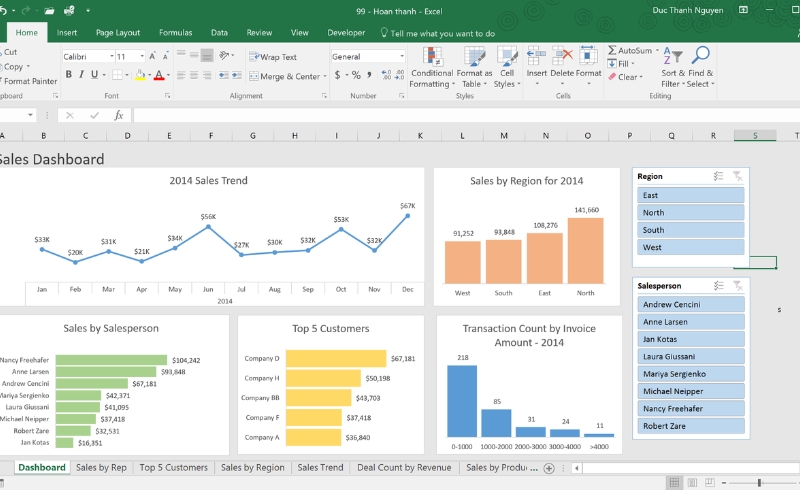This screenshot has width=800, height=490.
Task: Click the Decrease Decimal icon
Action: click(400, 75)
